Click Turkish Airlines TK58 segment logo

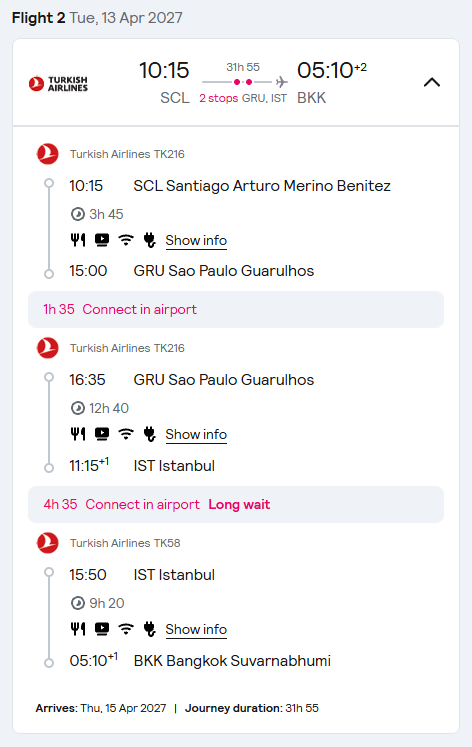48,543
